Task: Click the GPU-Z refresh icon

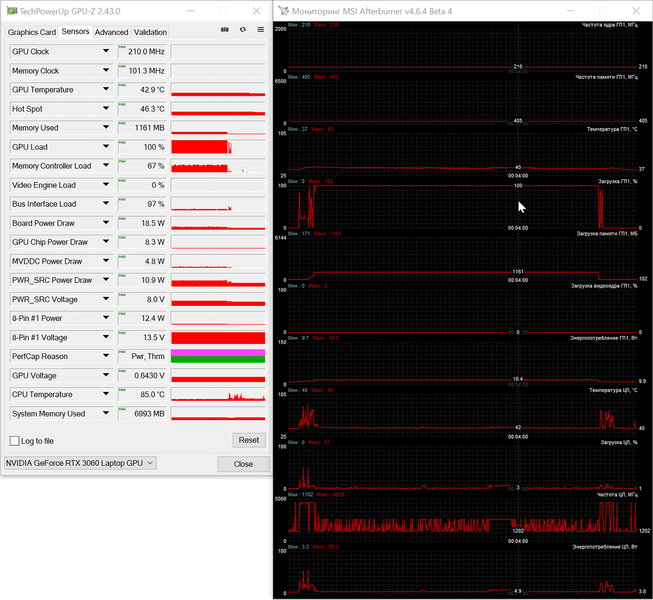Action: click(243, 30)
